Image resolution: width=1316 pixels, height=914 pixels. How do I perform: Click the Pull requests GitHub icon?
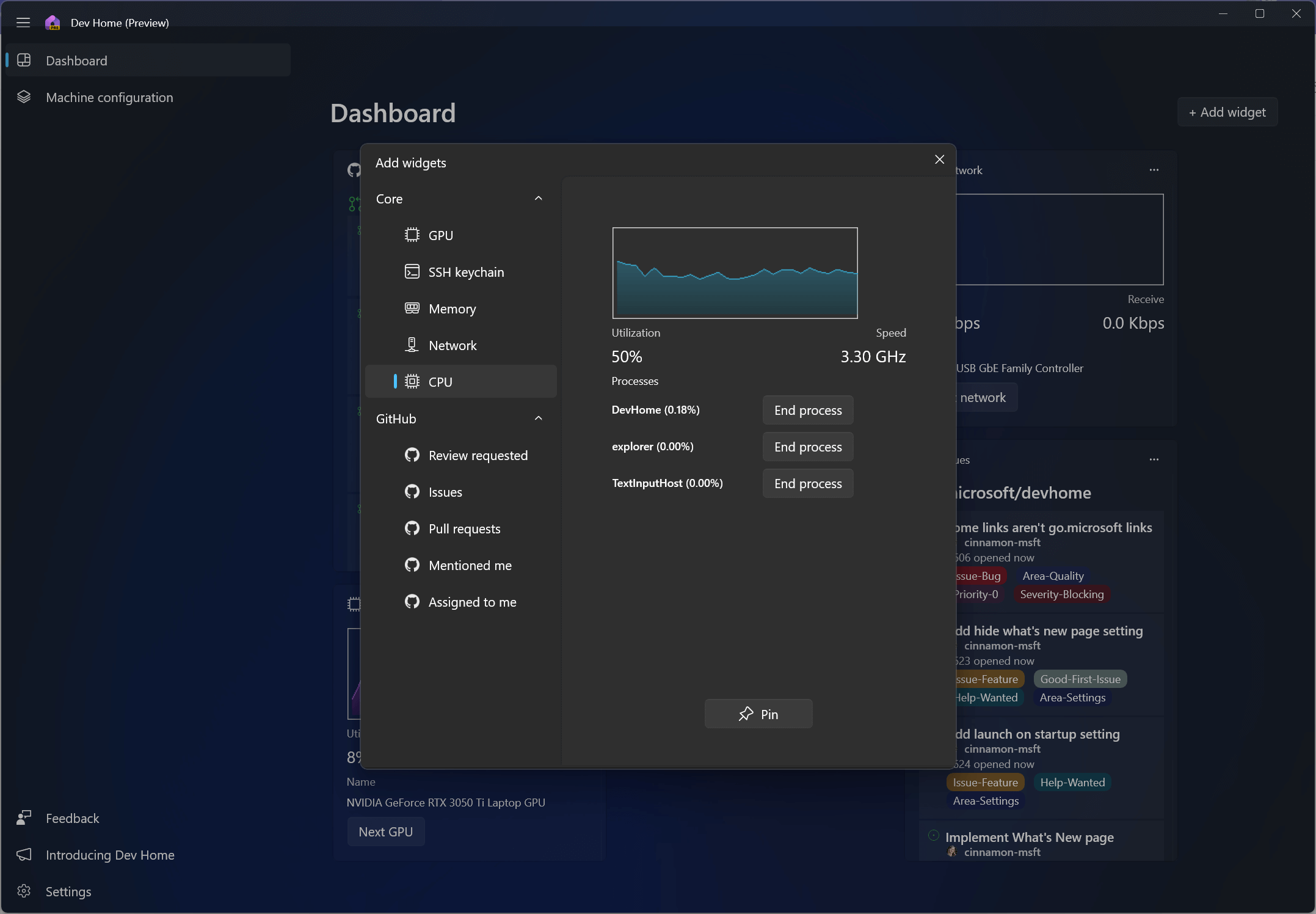(x=412, y=528)
